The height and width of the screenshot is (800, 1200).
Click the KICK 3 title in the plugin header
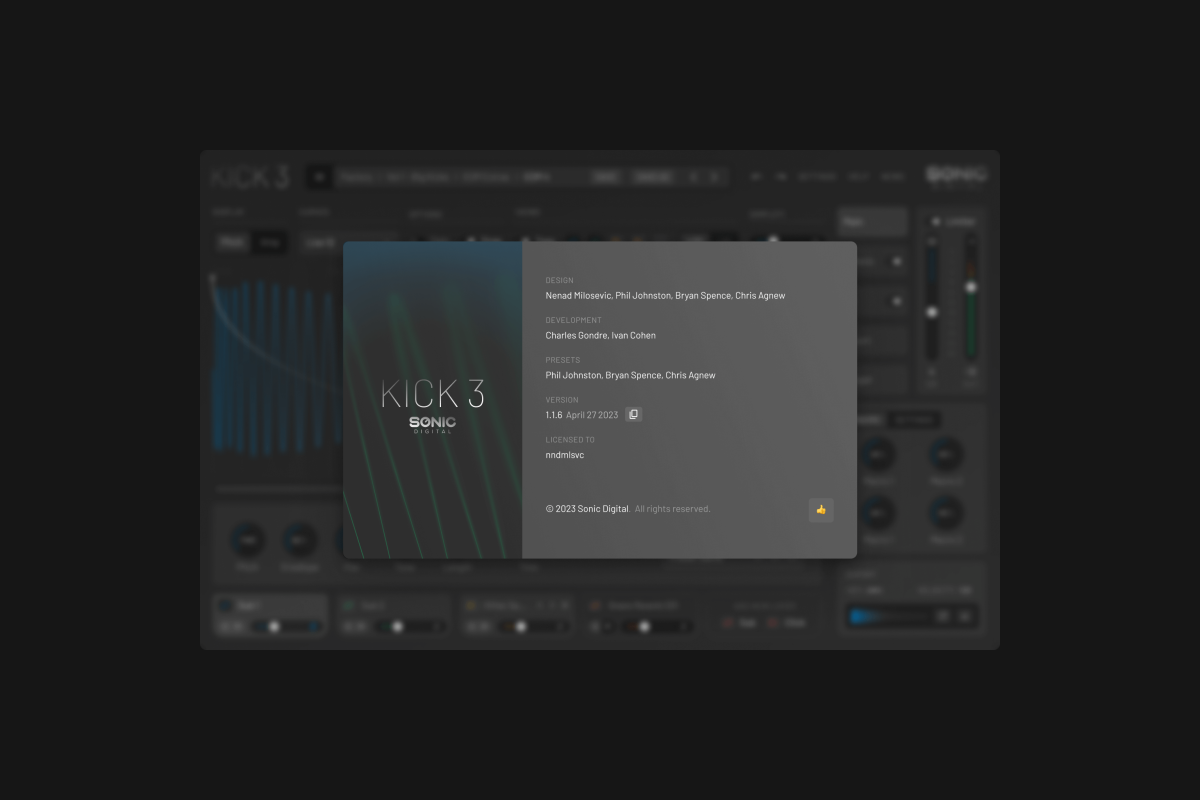point(250,178)
